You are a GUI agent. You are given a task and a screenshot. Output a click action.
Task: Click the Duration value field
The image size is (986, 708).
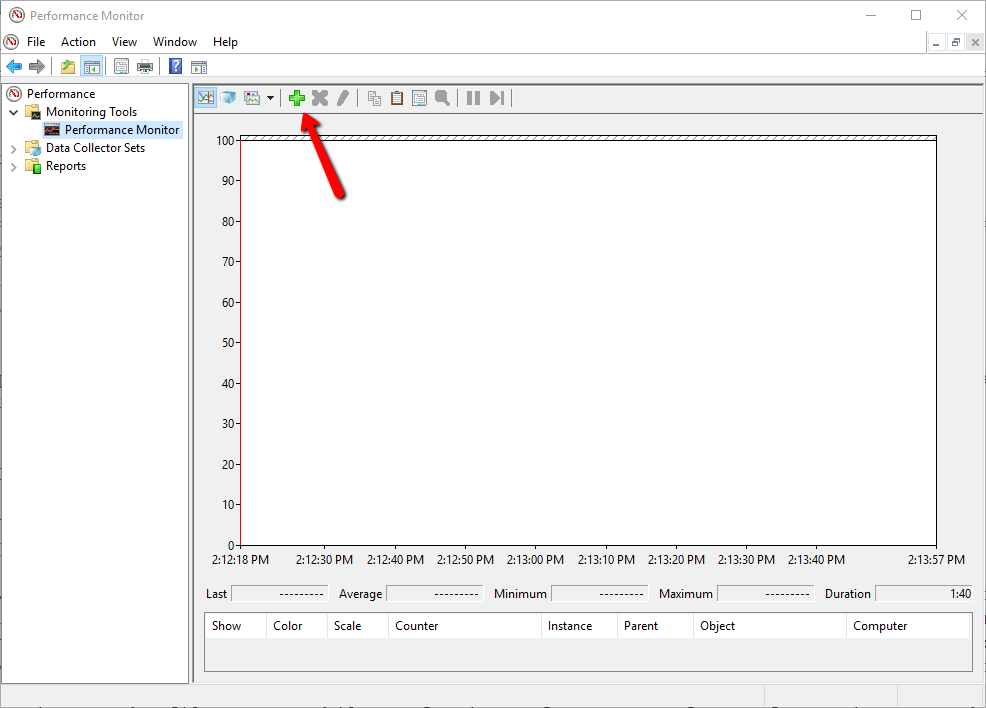pos(924,594)
